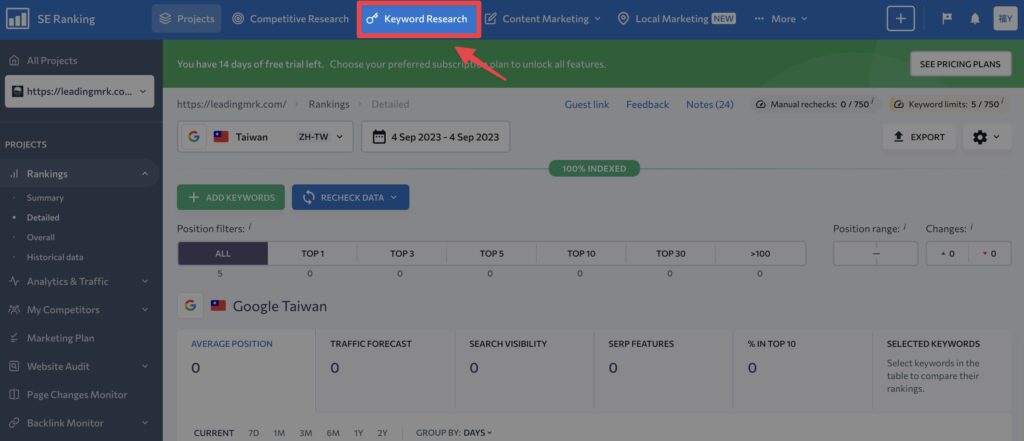The width and height of the screenshot is (1024, 441).
Task: Click Recheck Data button
Action: [x=351, y=197]
